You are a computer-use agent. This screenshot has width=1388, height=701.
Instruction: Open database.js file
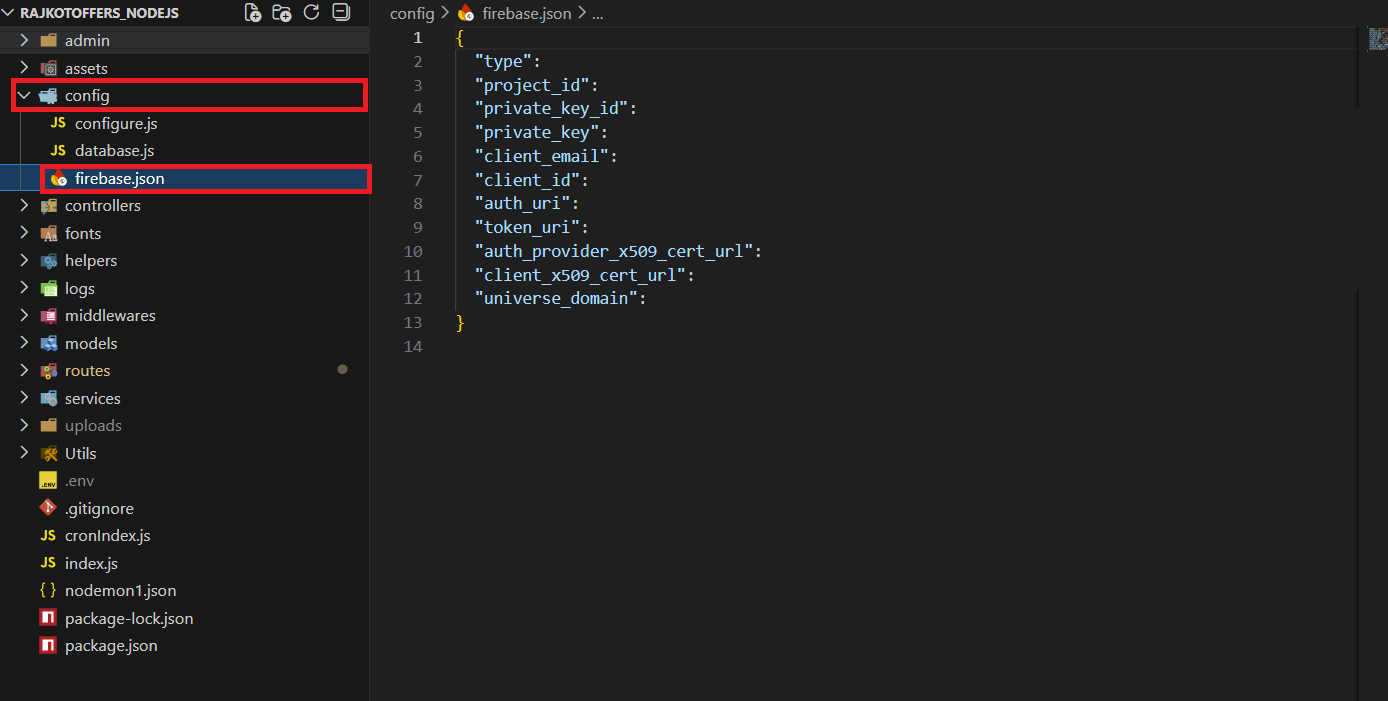pyautogui.click(x=114, y=151)
